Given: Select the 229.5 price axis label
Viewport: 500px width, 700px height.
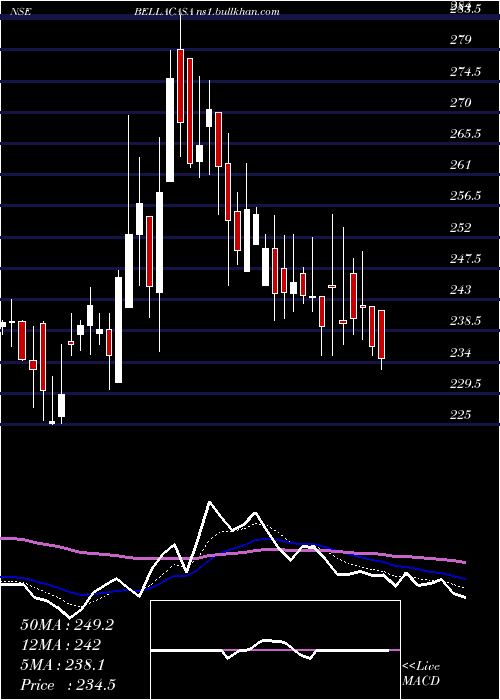Looking at the screenshot, I should pos(466,383).
